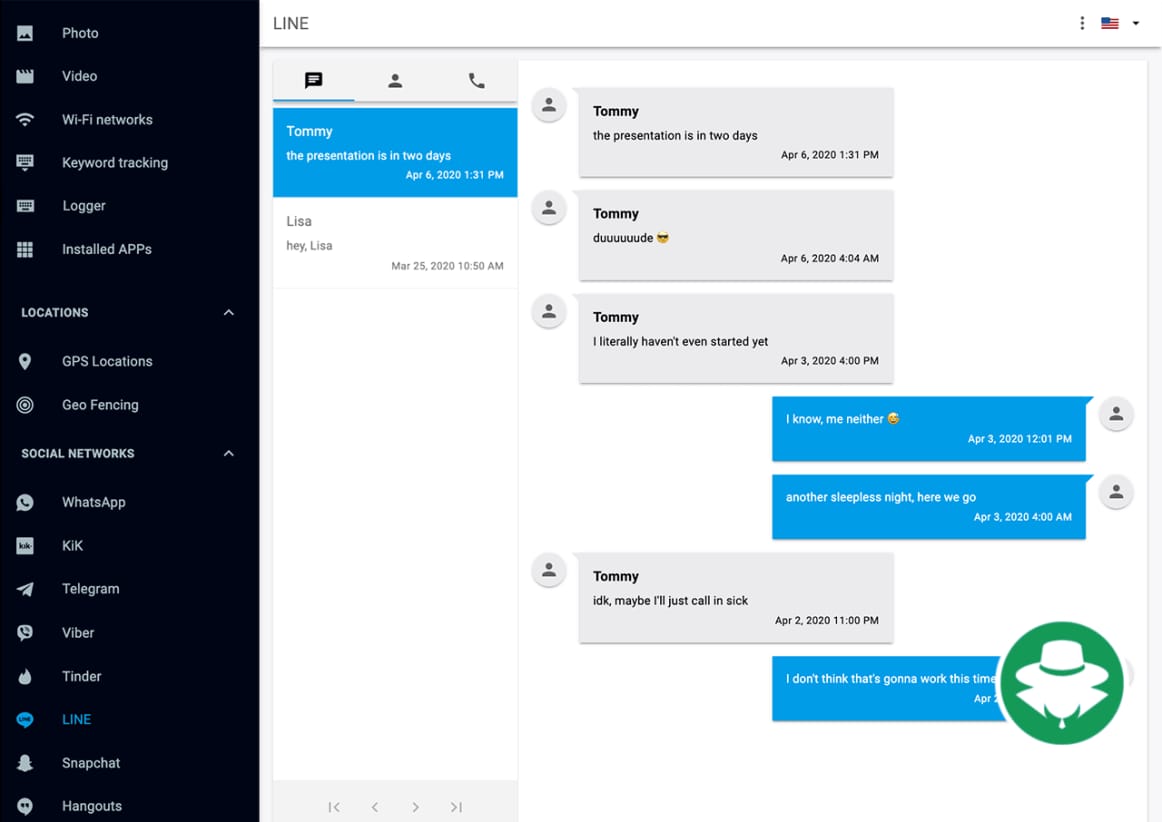Open Snapchat monitoring from sidebar
The width and height of the screenshot is (1162, 822).
point(90,763)
